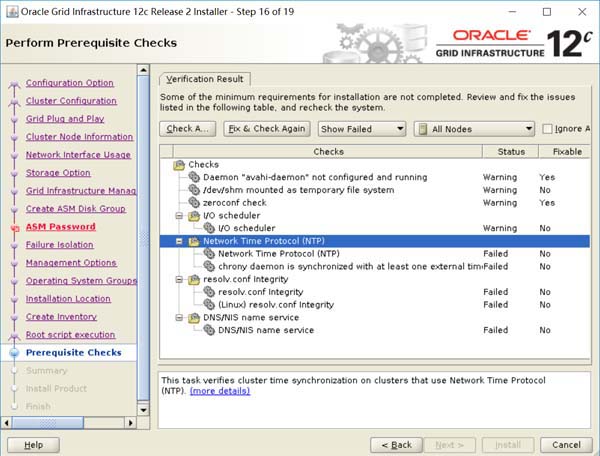Select Daemon "avahi-daemon" not configured row

[315, 177]
